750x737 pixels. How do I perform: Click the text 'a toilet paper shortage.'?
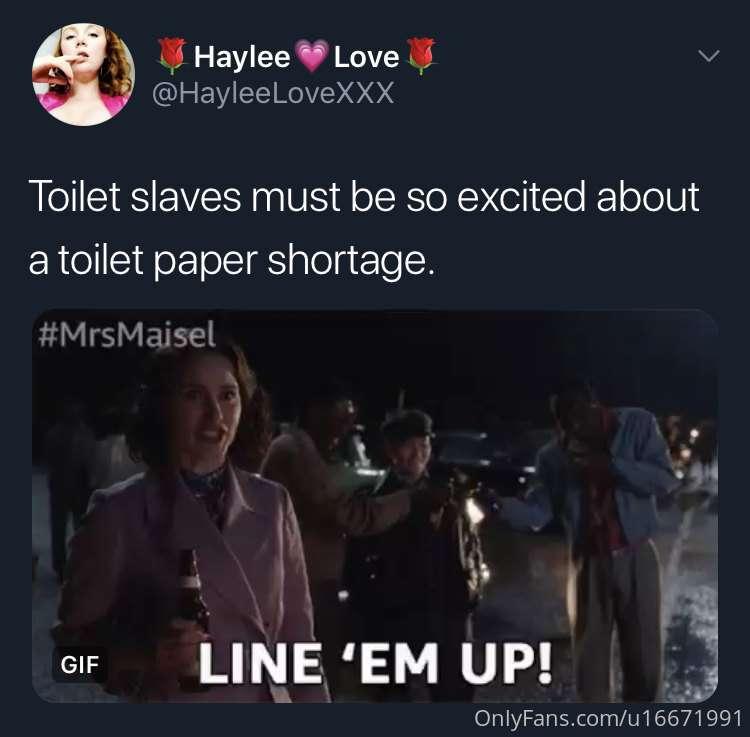[x=232, y=261]
